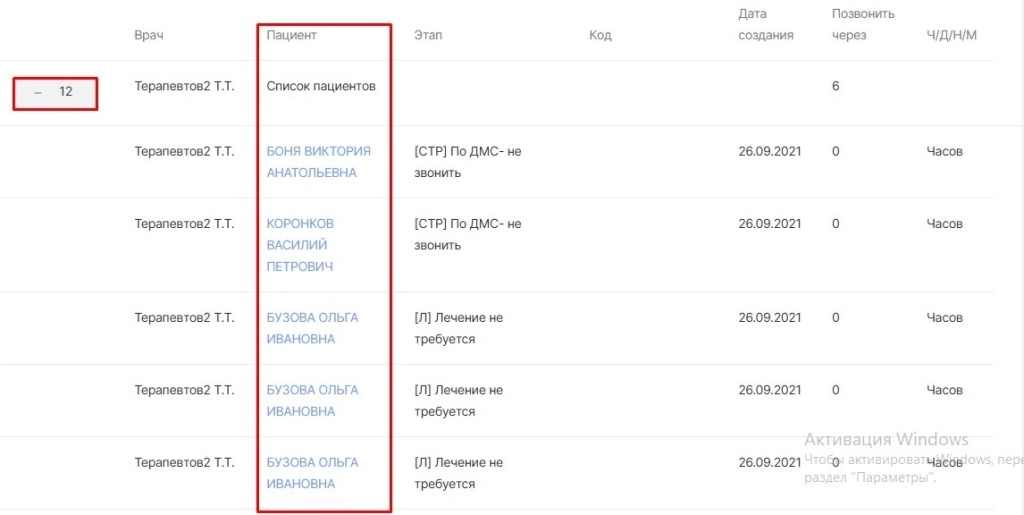
Task: Collapse the group showing 12 patients
Action: tap(39, 92)
